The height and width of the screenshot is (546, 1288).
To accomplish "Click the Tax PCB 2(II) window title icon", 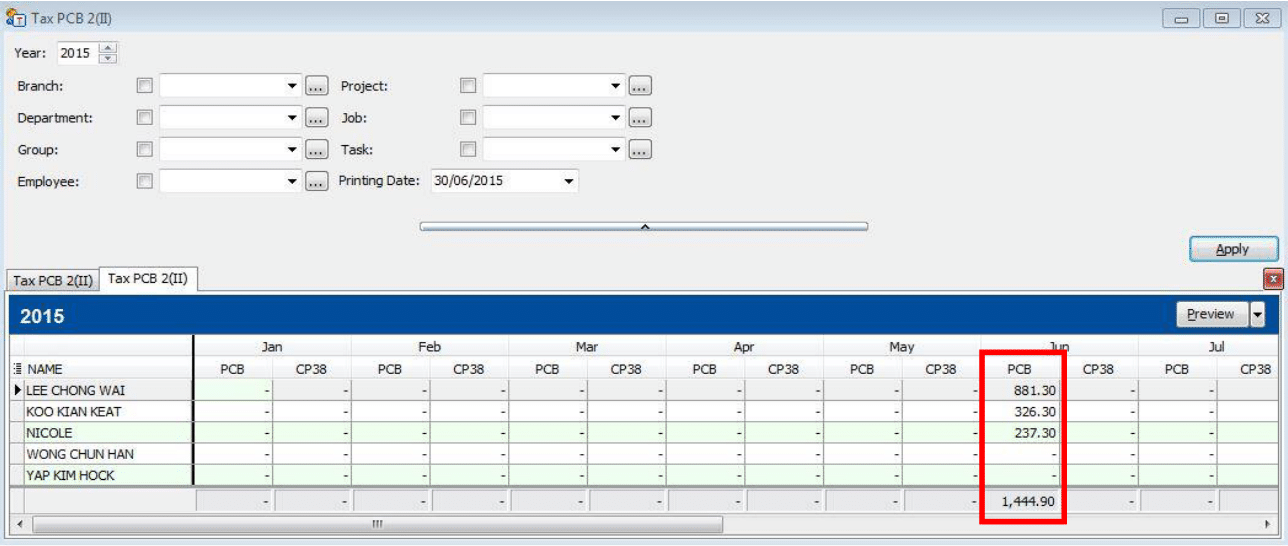I will pos(16,18).
